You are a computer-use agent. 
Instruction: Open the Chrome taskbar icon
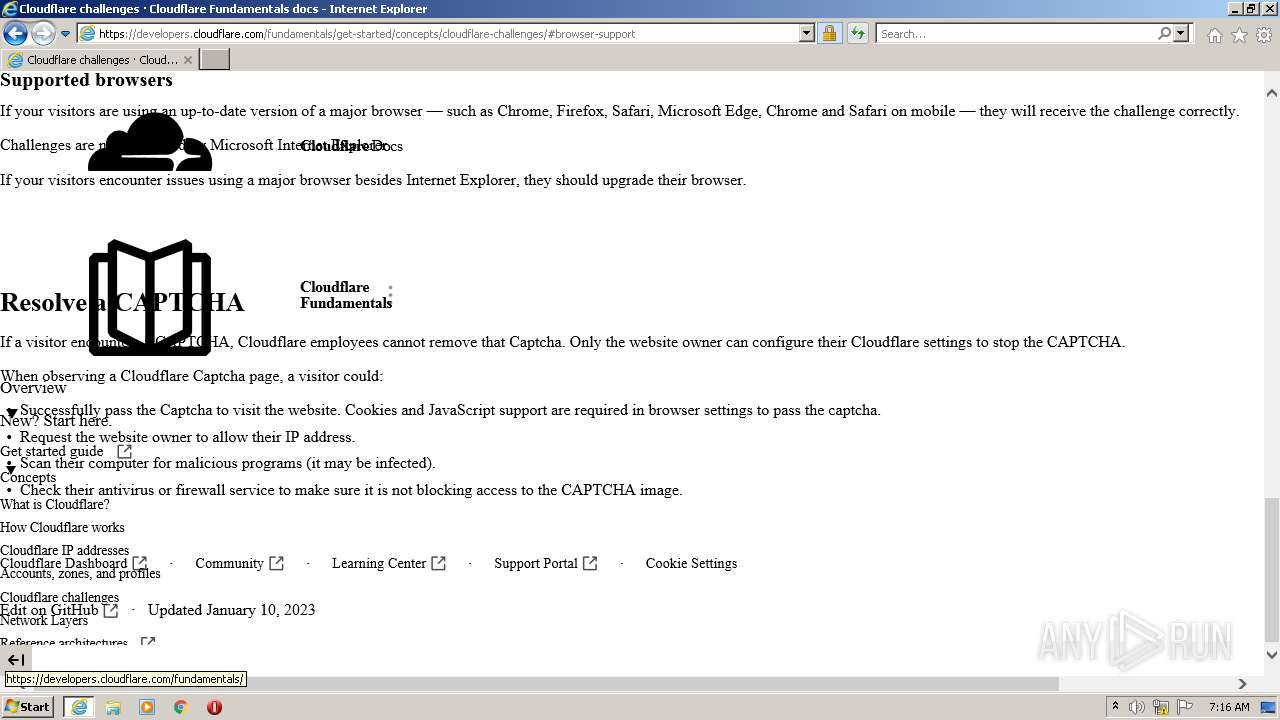(181, 707)
